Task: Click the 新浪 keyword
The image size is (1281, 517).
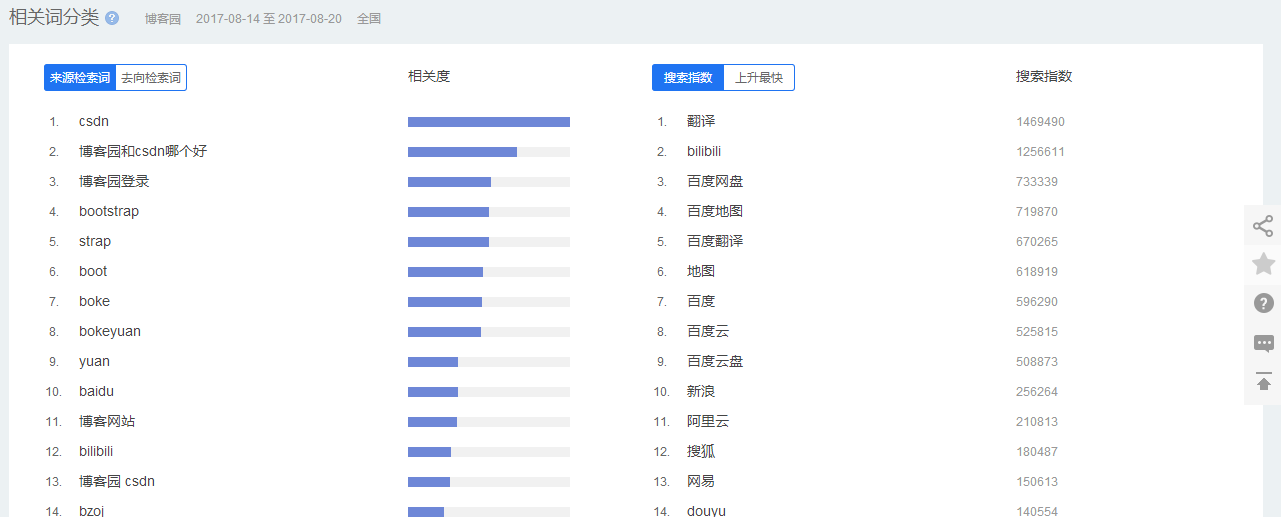Action: 701,391
